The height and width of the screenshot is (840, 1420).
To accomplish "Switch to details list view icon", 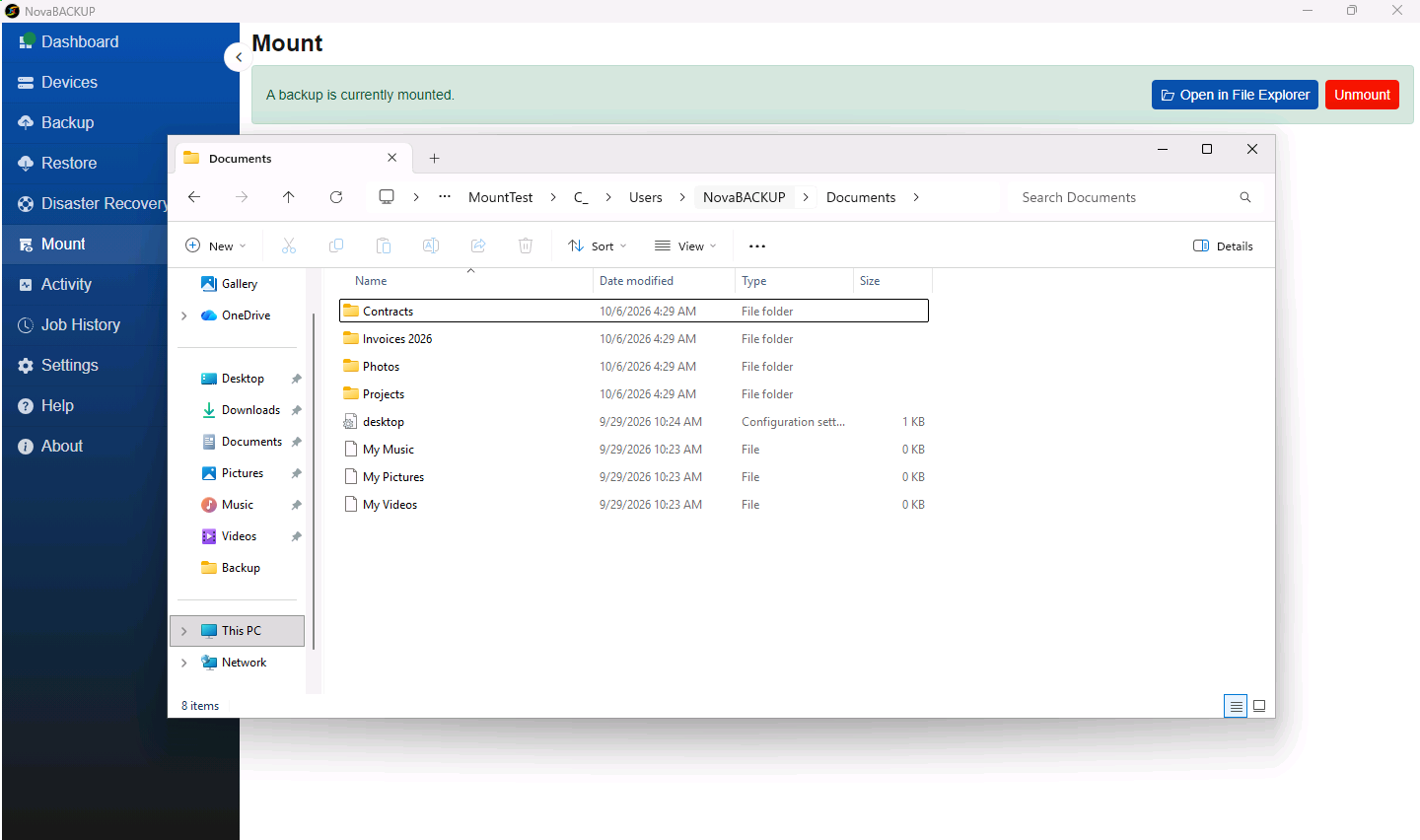I will [1236, 706].
